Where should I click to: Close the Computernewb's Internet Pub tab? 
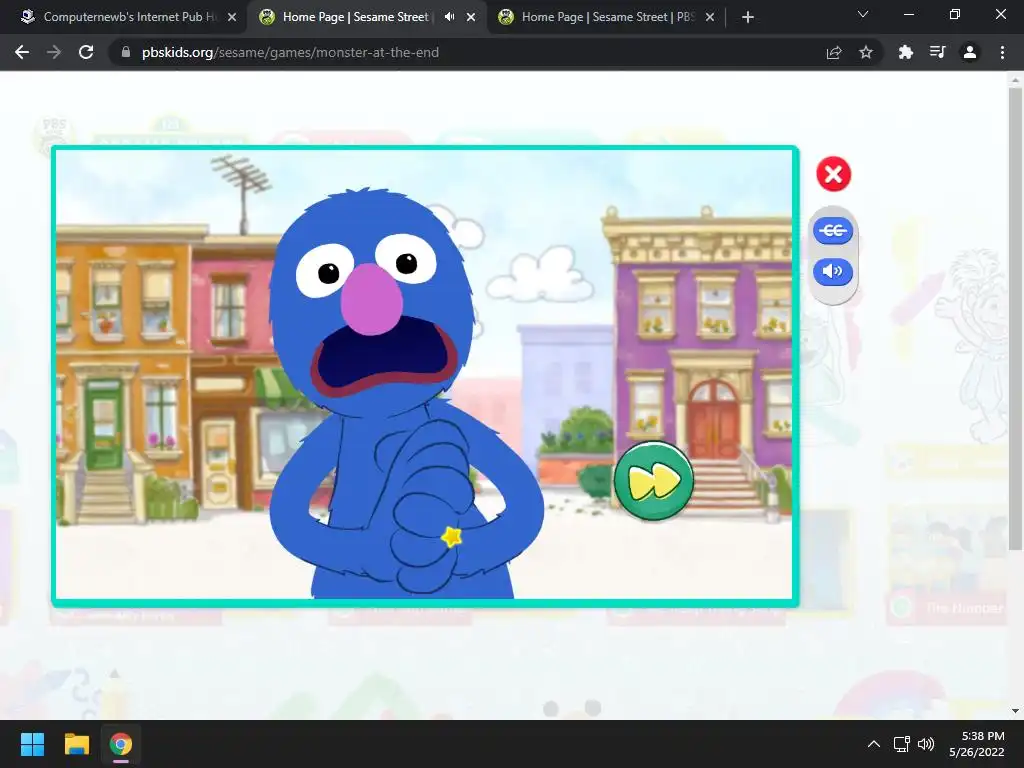[232, 18]
